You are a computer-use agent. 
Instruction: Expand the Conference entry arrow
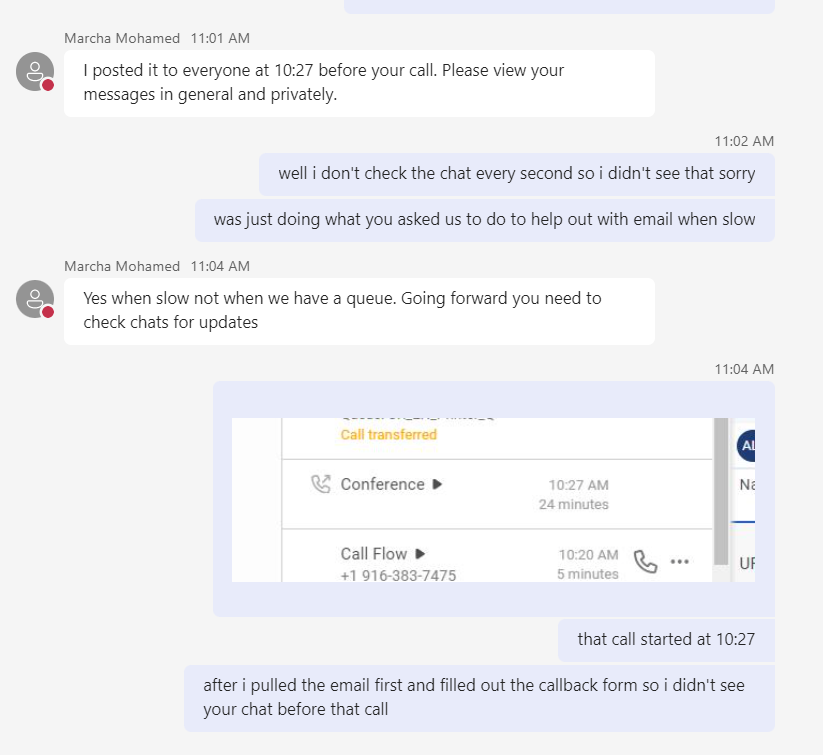pos(437,484)
